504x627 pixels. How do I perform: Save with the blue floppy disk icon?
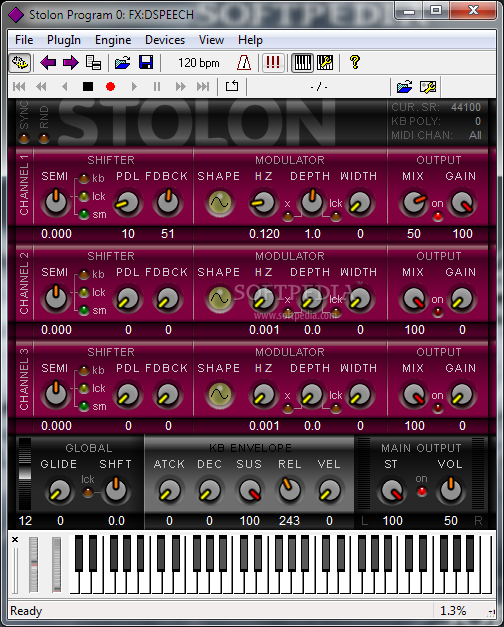tap(146, 63)
